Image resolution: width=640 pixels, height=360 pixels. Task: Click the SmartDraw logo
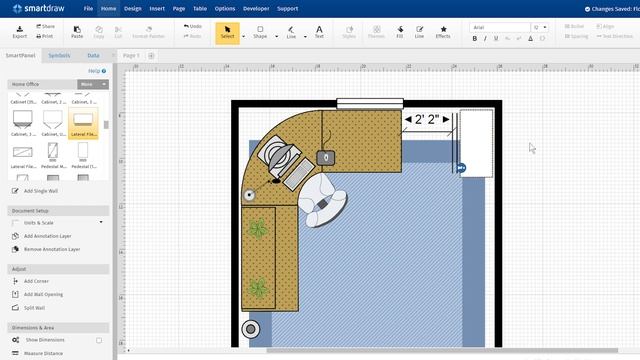pyautogui.click(x=38, y=9)
